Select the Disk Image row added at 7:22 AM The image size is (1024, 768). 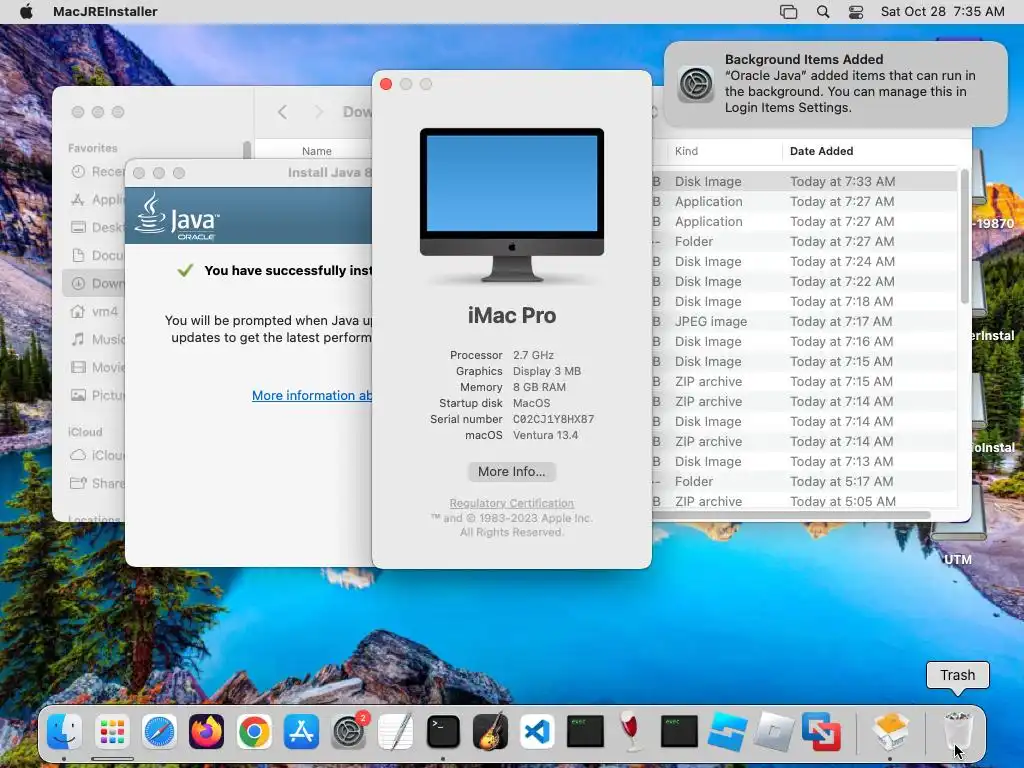point(805,281)
